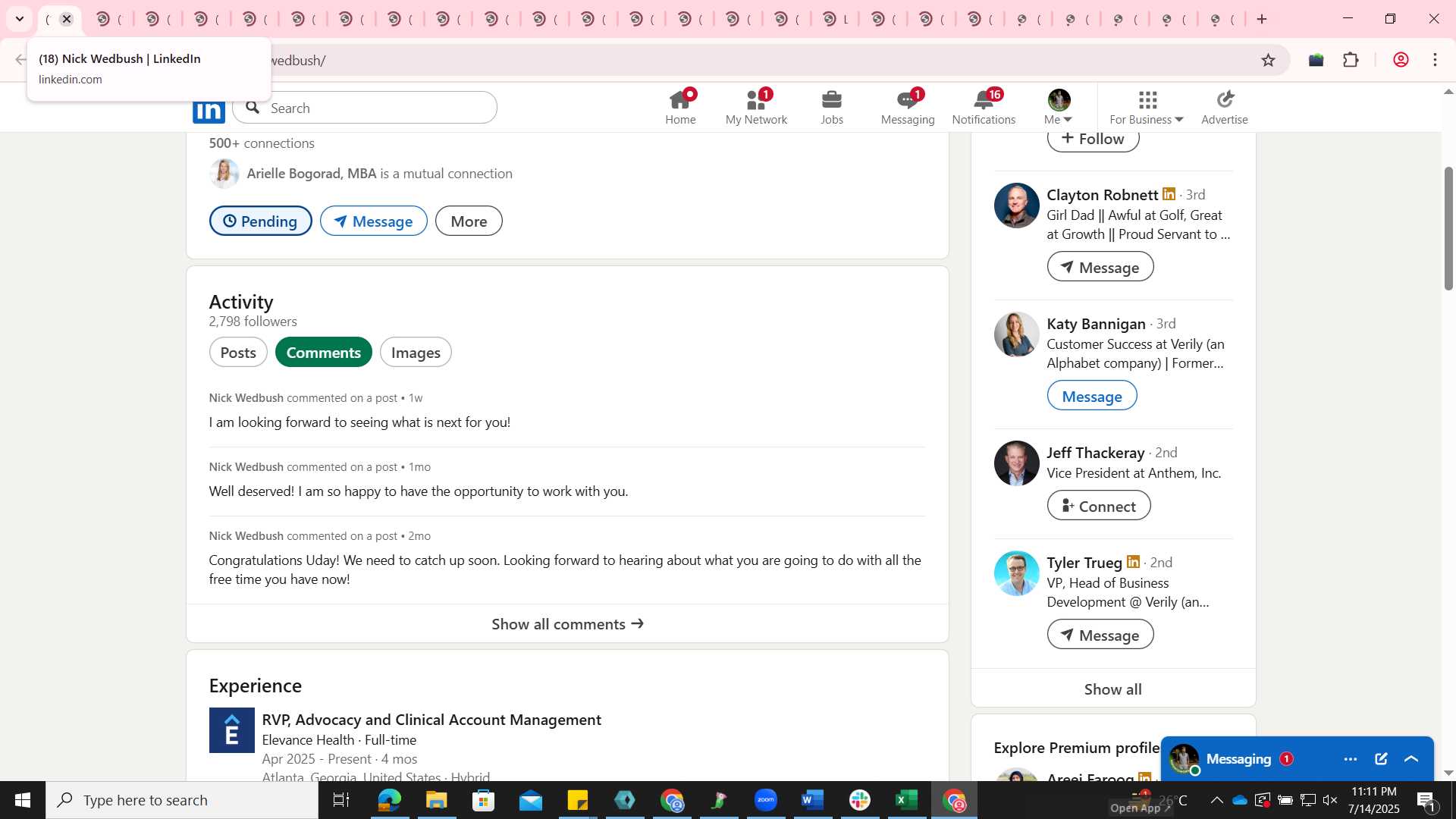This screenshot has width=1456, height=819.
Task: Connect with Jeff Thackeray
Action: (1099, 506)
